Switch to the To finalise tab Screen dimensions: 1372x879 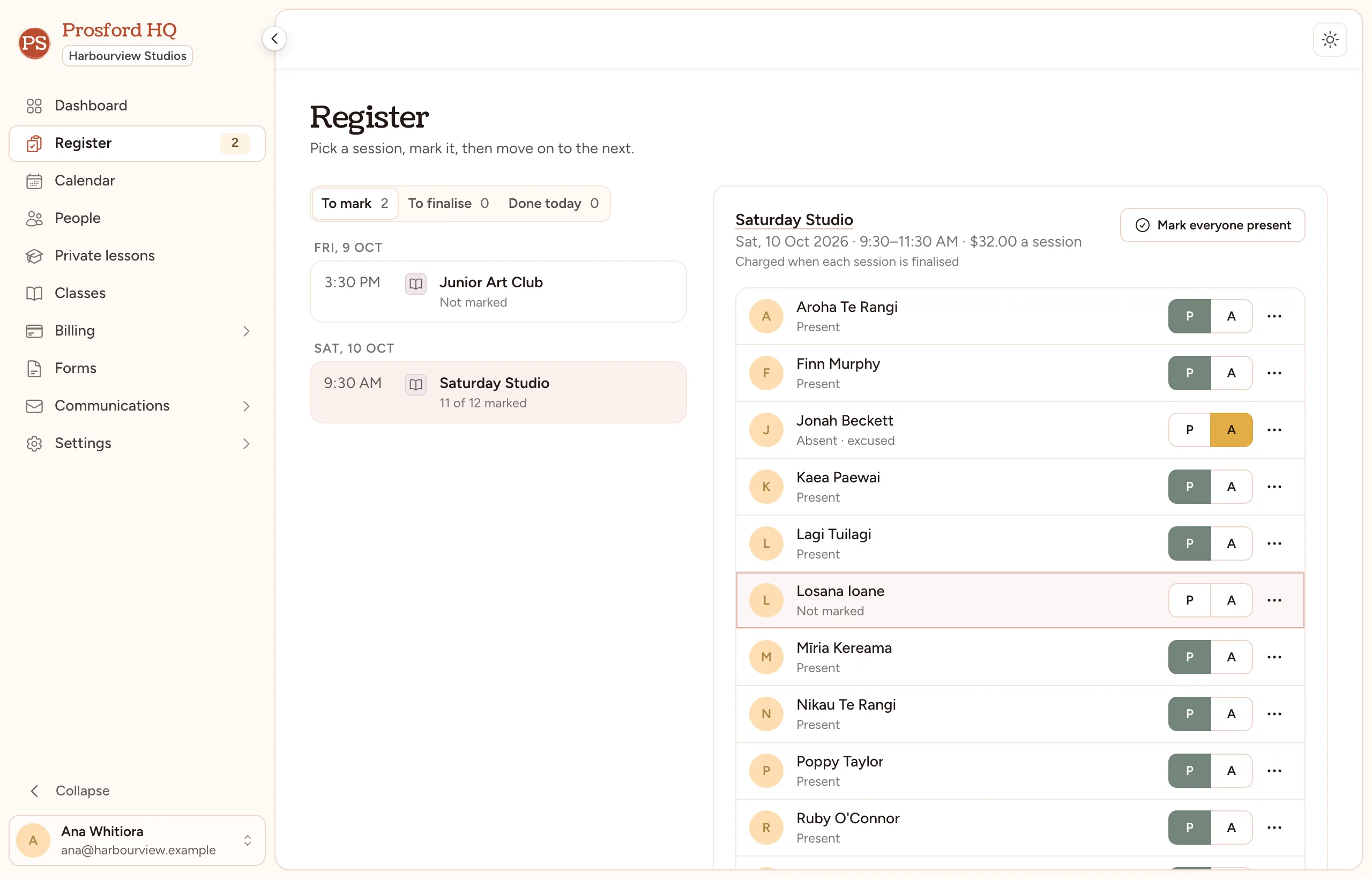(x=448, y=203)
